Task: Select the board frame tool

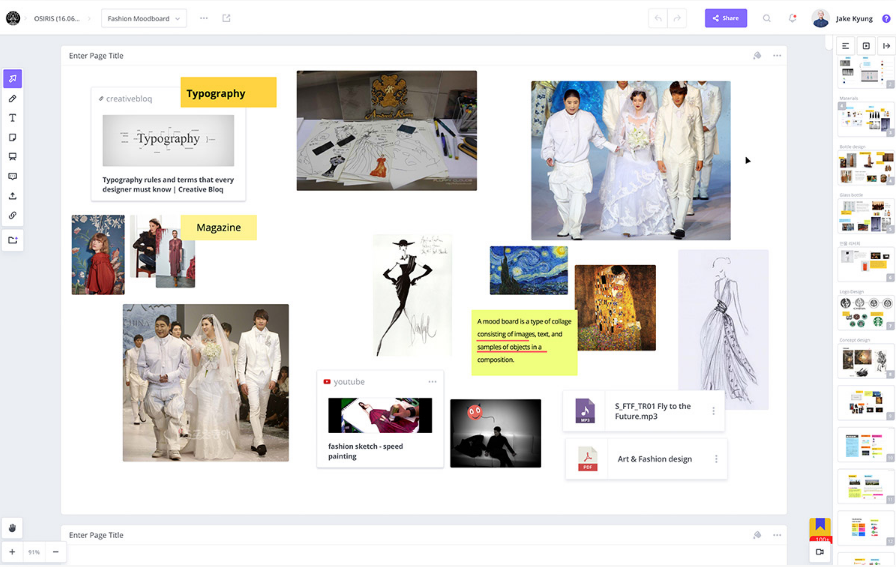Action: [13, 157]
